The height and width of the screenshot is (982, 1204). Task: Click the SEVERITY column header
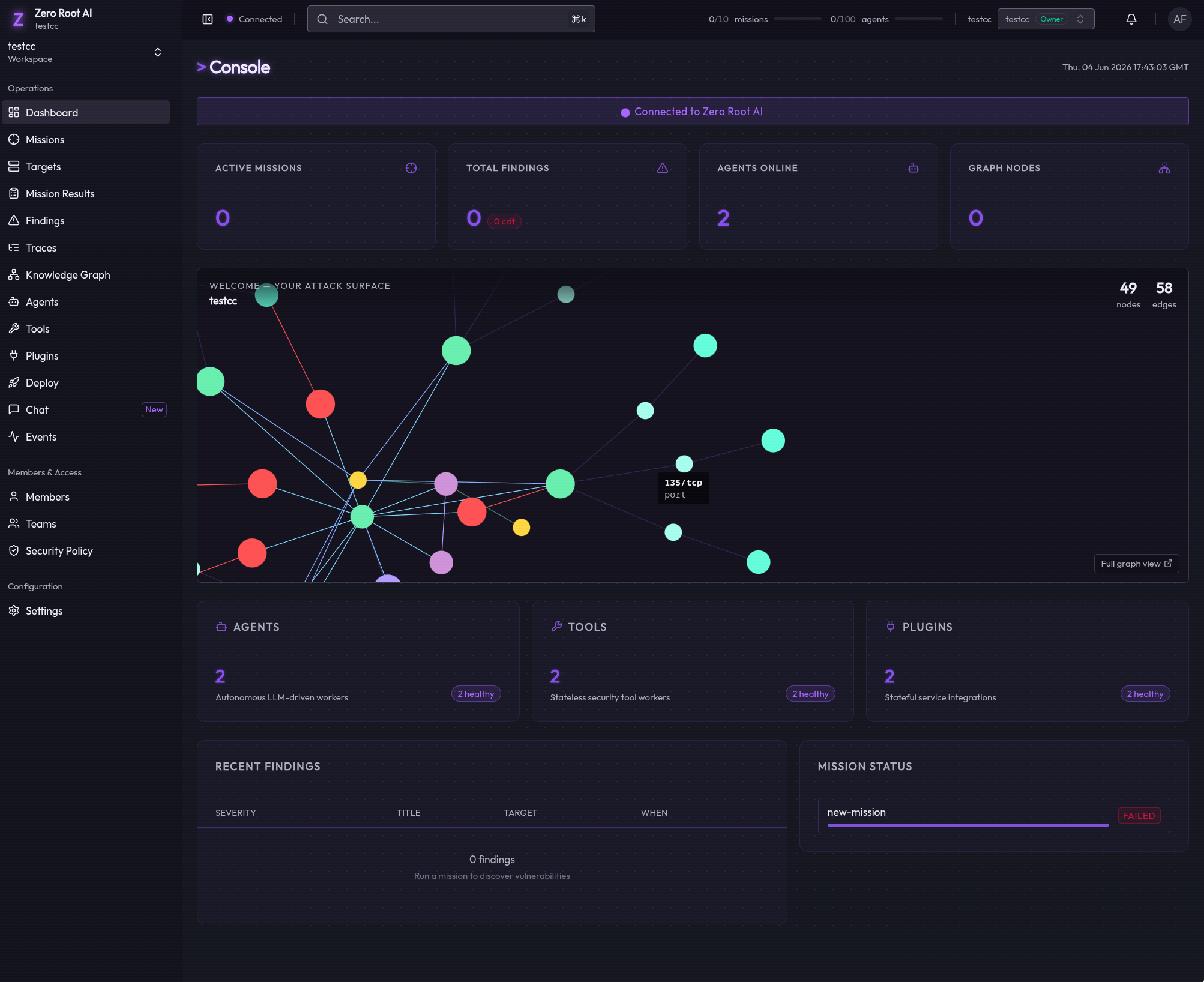click(x=235, y=813)
